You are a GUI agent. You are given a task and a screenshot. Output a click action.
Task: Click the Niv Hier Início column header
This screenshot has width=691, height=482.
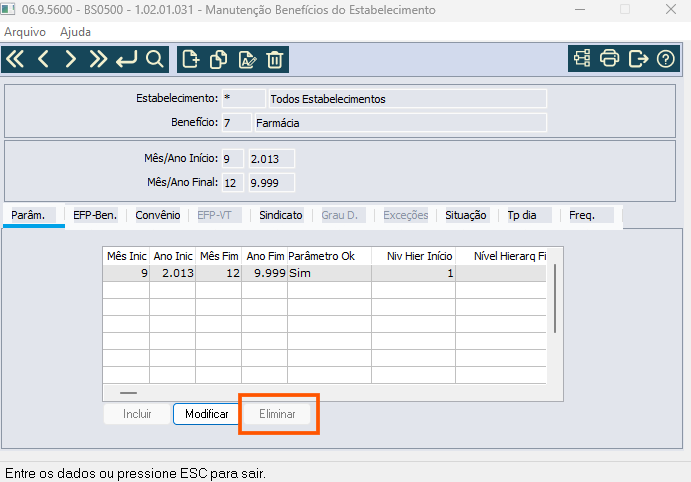(414, 256)
